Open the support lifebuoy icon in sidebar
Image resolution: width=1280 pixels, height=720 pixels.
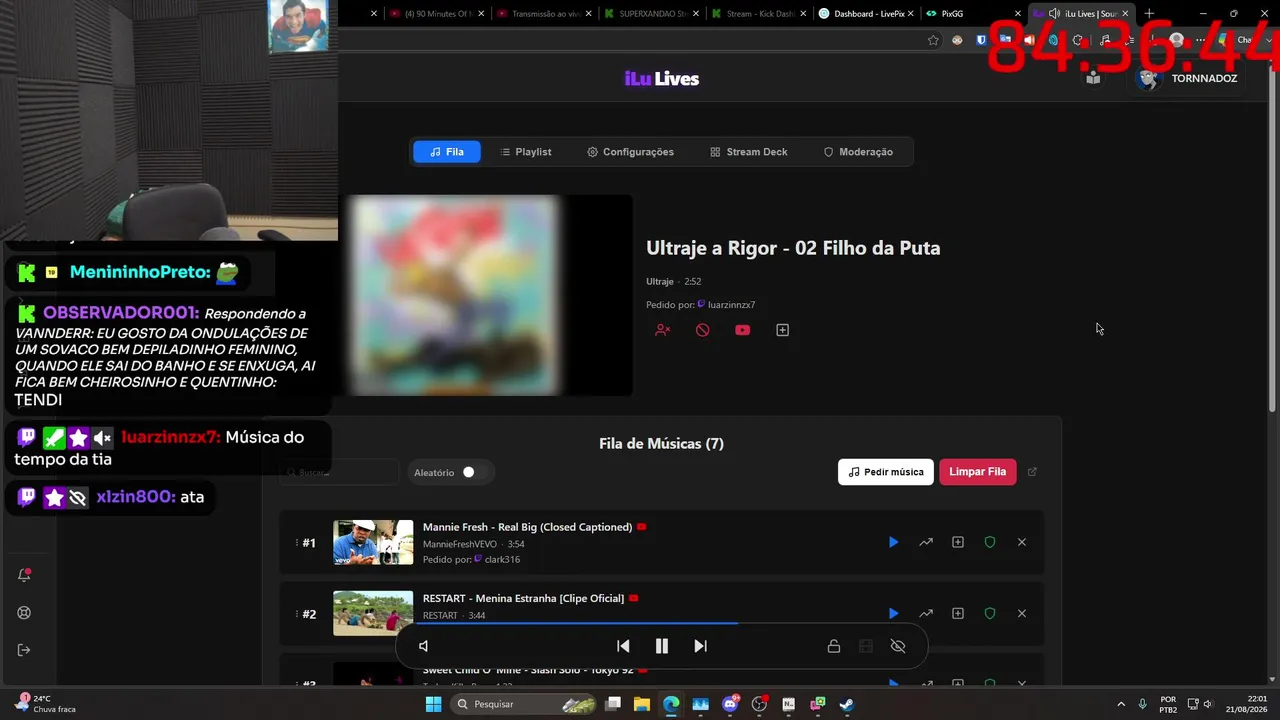[25, 613]
